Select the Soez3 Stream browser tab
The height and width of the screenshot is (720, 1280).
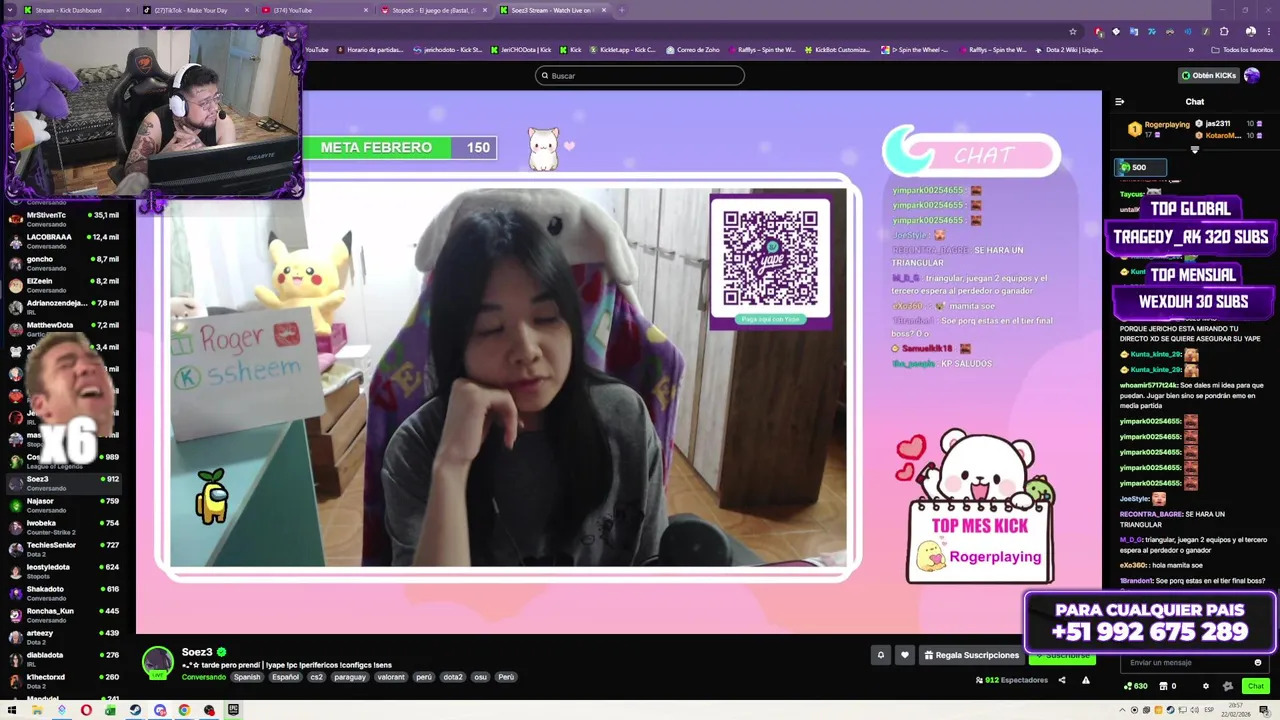(552, 10)
